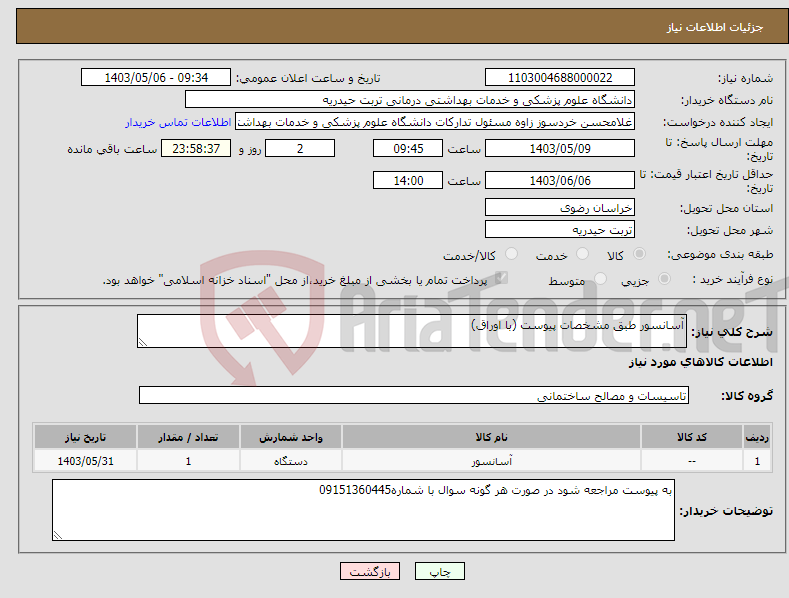
Task: Toggle the treasury bonds payment checkbox
Action: pos(501,278)
